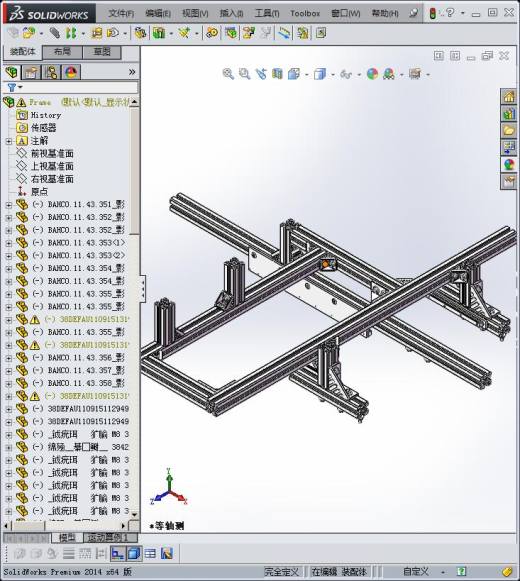Open the FeatureManager design tree tab
Screen dimensions: 520x581
11,72
